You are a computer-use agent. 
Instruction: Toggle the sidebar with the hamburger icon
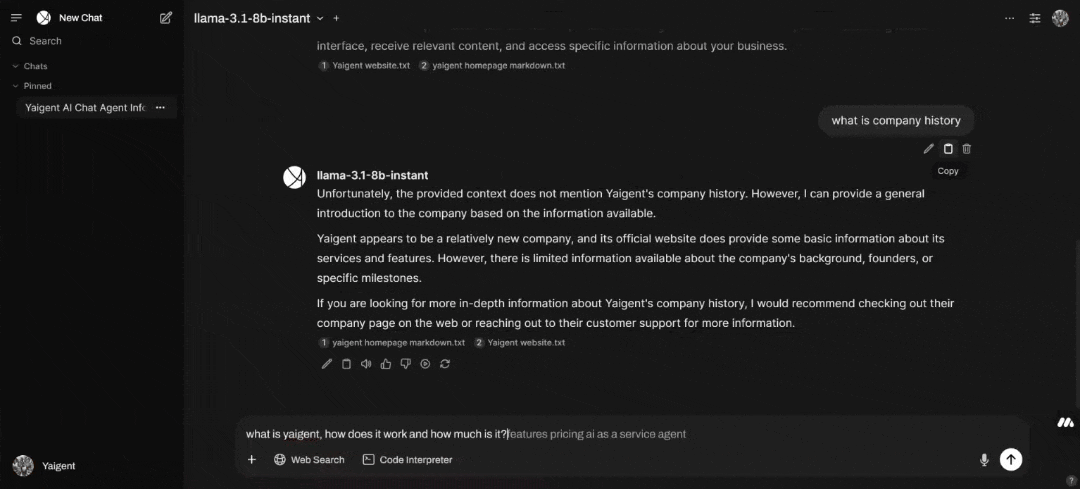click(16, 18)
